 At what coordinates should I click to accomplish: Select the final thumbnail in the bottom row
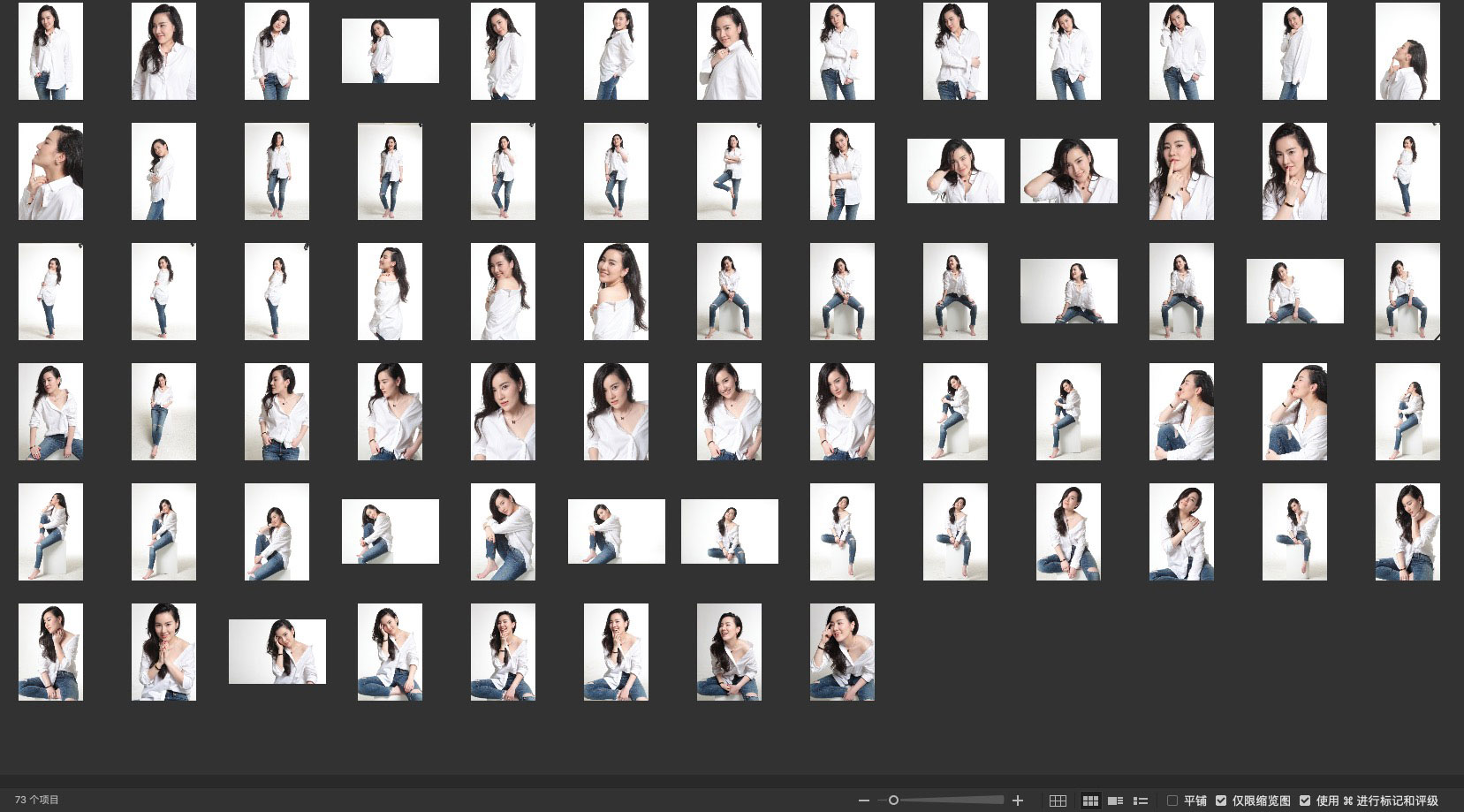point(842,652)
